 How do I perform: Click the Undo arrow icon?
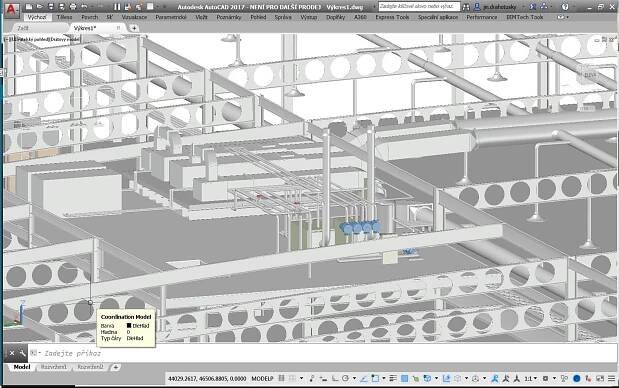pos(84,7)
